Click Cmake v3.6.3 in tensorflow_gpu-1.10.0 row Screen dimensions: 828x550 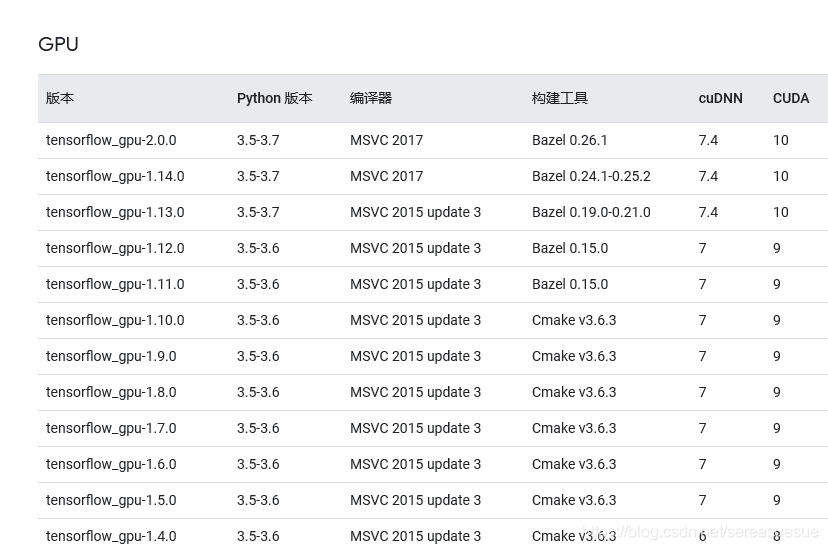(x=574, y=320)
